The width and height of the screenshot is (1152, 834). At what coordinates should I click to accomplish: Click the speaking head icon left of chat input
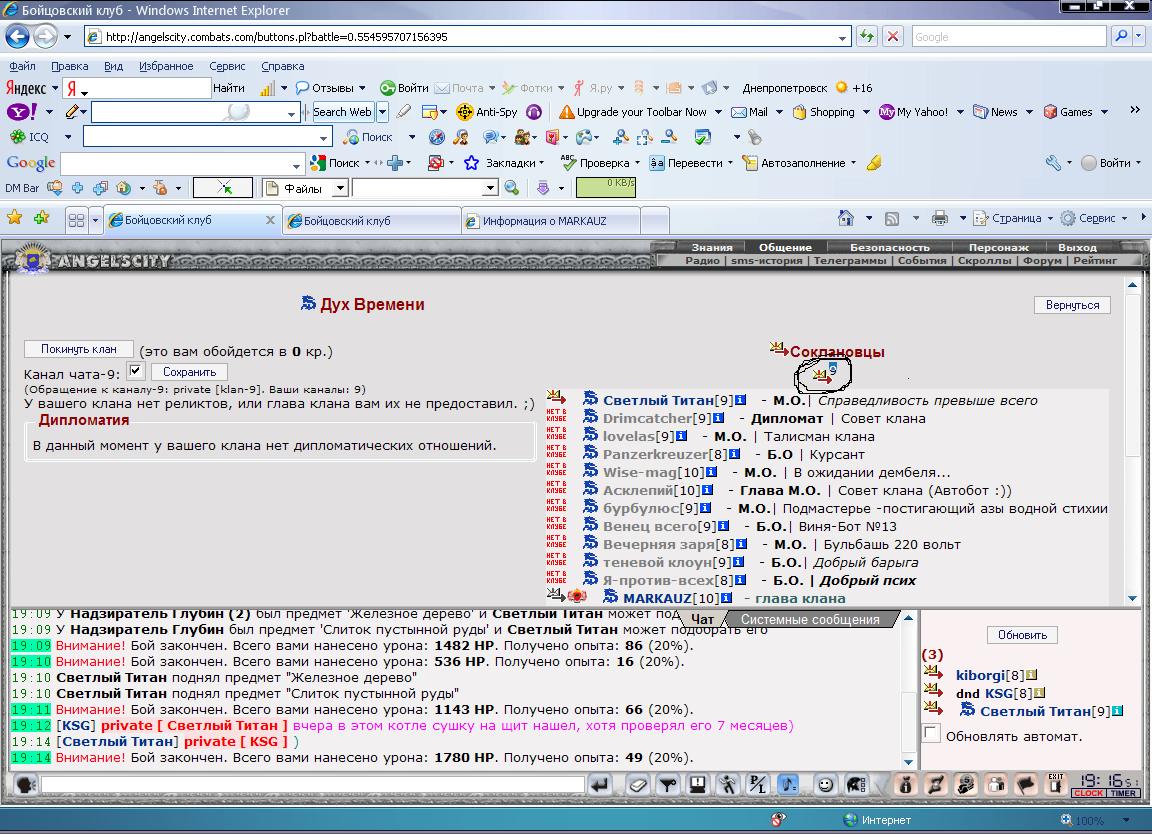pyautogui.click(x=26, y=785)
